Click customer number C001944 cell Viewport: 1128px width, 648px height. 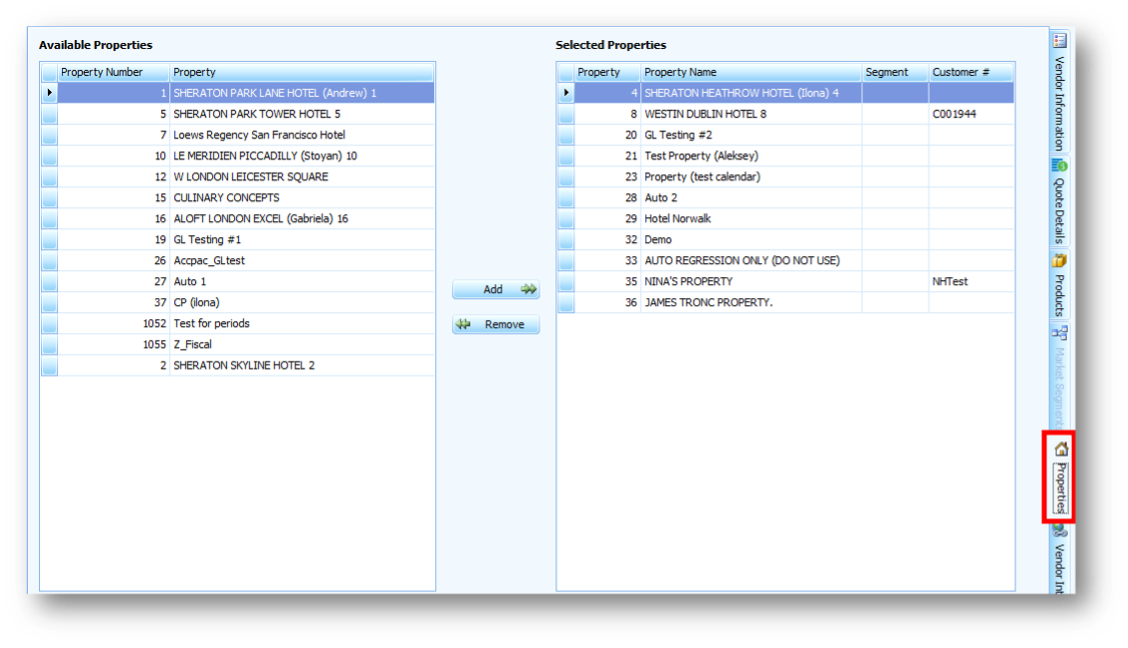point(971,114)
